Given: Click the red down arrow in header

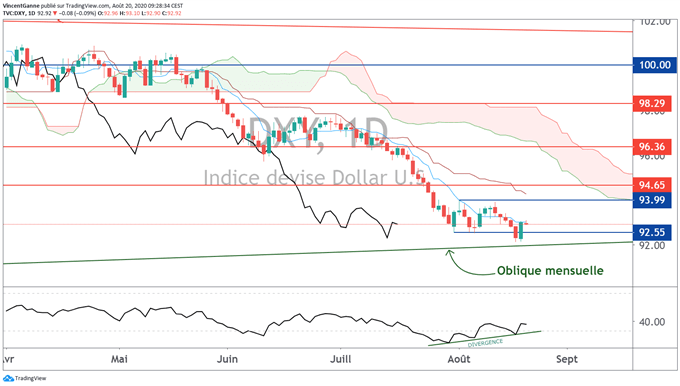Looking at the screenshot, I should click(55, 13).
